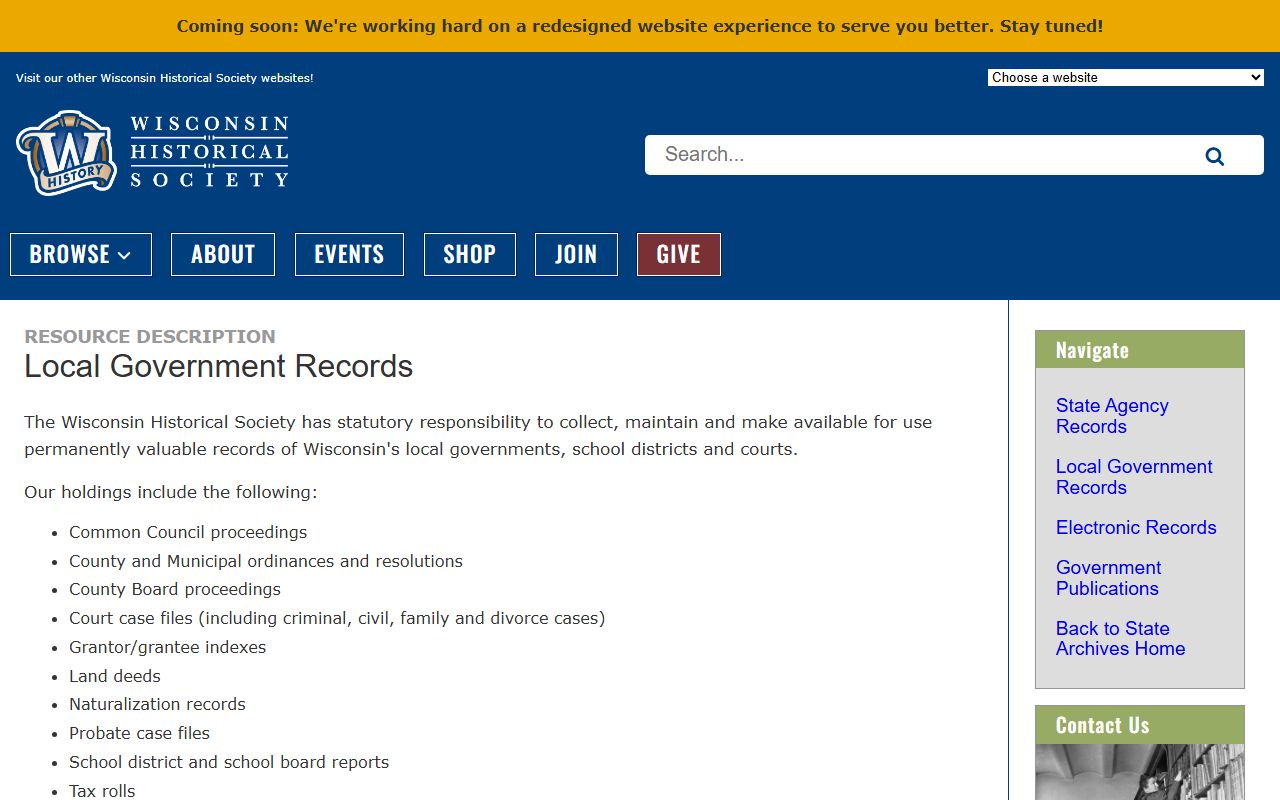Screen dimensions: 1280x800
Task: Open Local Government Records sidebar link
Action: pyautogui.click(x=1134, y=477)
